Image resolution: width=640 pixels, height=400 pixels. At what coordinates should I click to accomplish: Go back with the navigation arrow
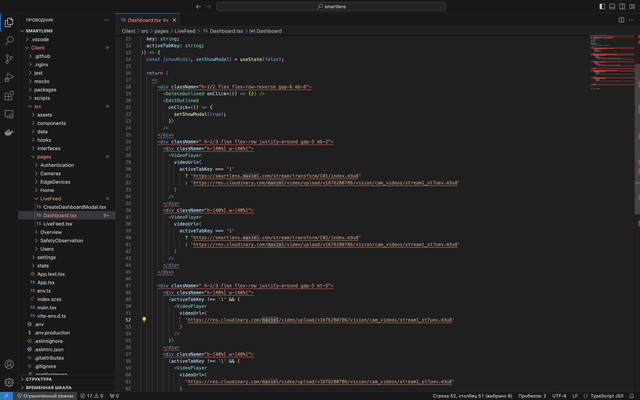pyautogui.click(x=198, y=7)
